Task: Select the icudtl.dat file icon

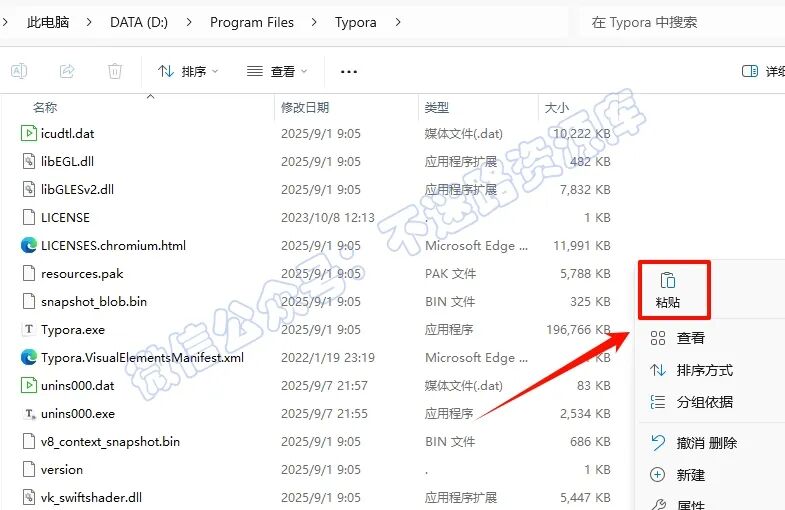Action: pos(29,133)
